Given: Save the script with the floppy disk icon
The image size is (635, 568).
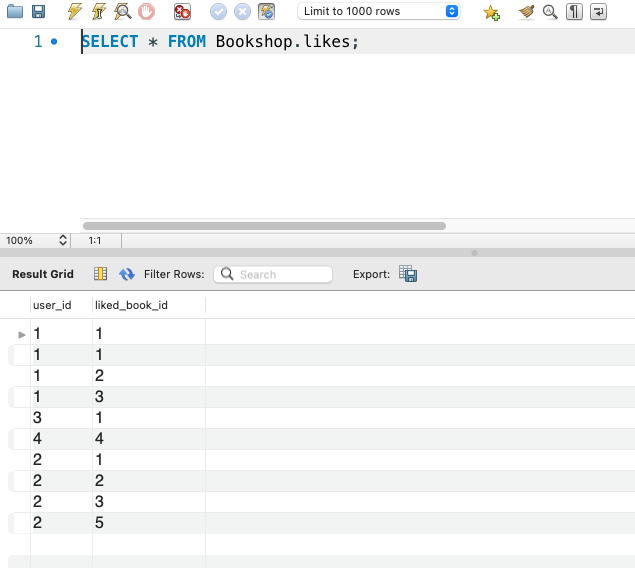Looking at the screenshot, I should pyautogui.click(x=38, y=11).
